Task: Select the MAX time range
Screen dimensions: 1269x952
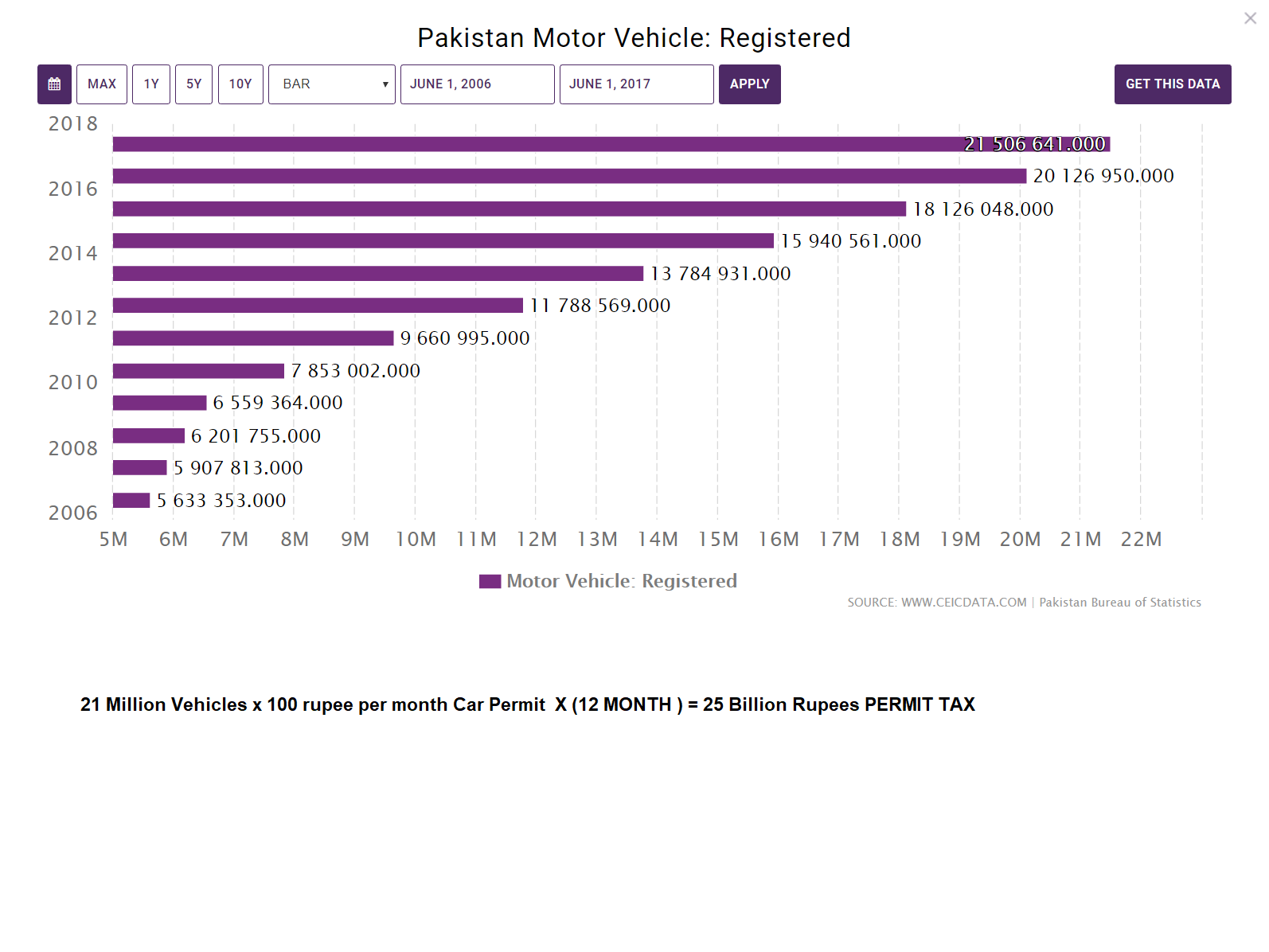Action: click(x=102, y=84)
